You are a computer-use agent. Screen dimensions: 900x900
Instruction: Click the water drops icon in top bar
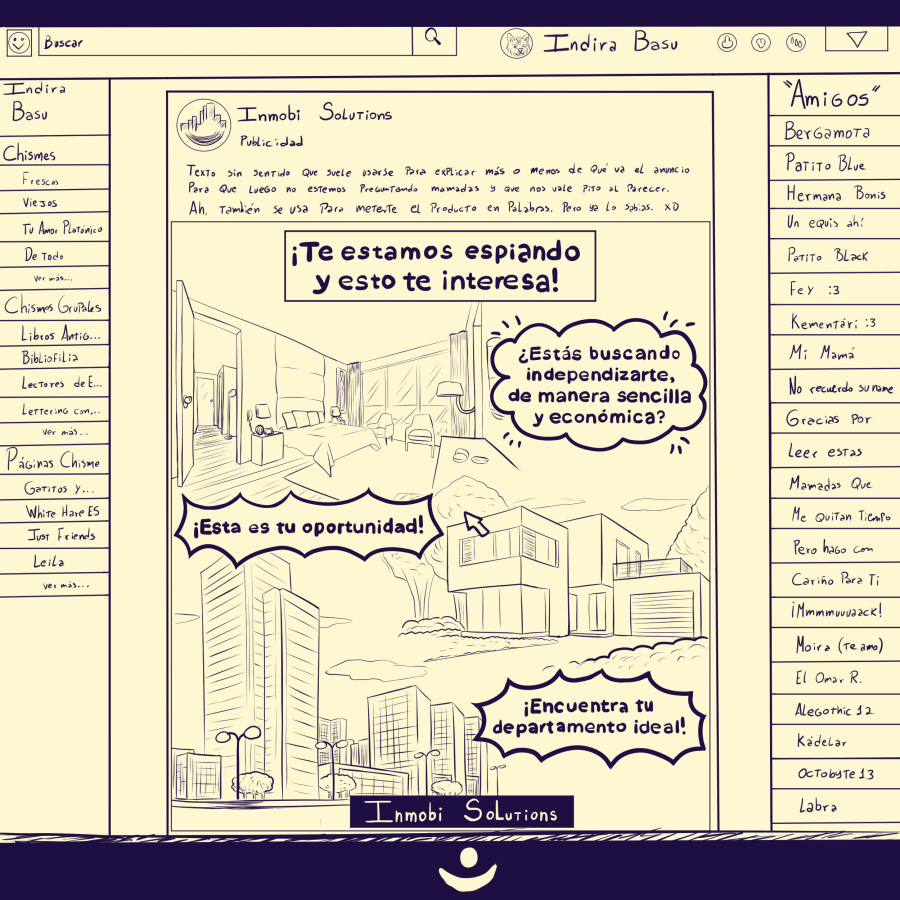point(796,43)
